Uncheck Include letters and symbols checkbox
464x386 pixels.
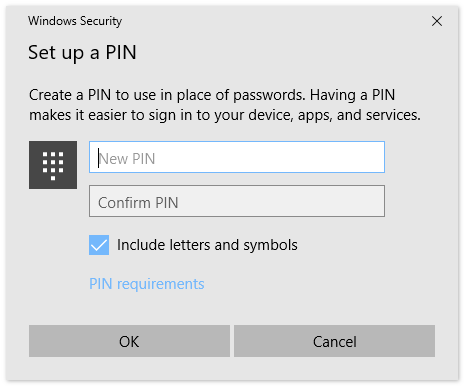(99, 245)
